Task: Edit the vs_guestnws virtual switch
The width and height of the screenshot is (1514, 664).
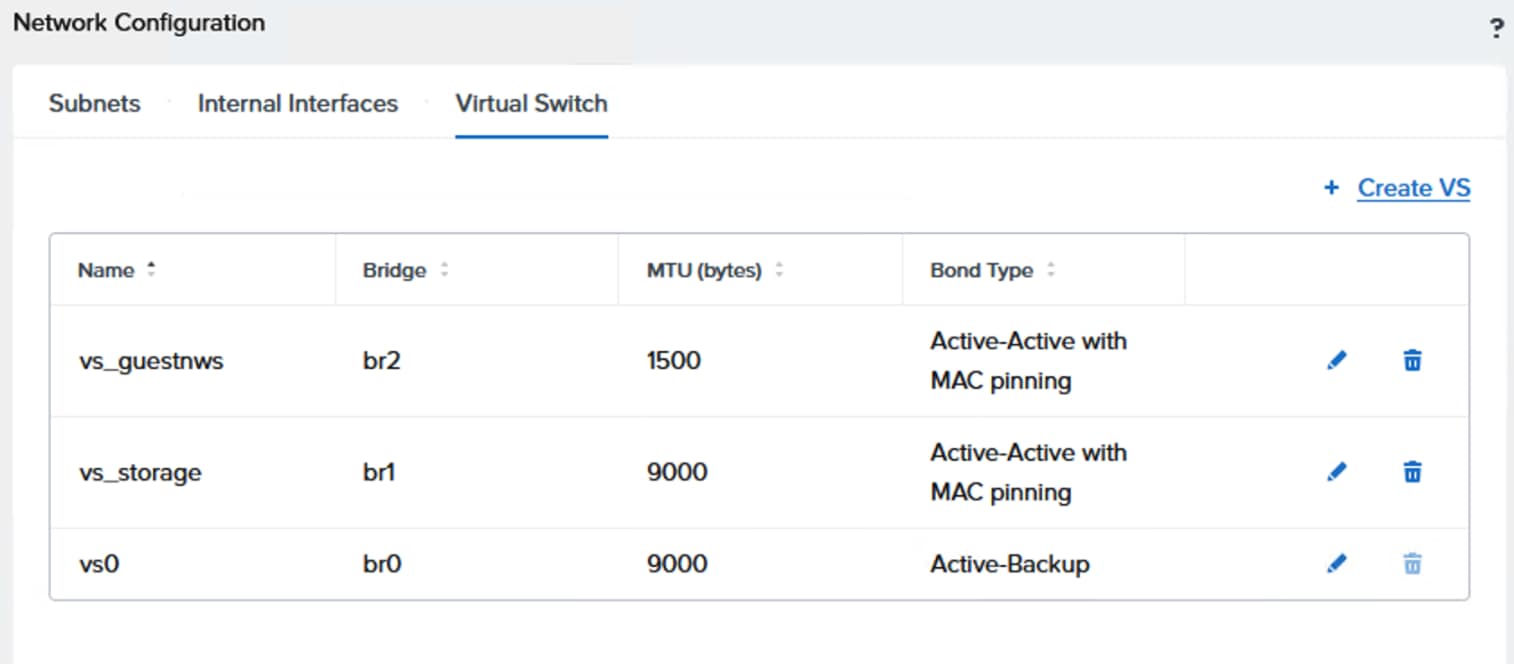Action: pos(1336,360)
